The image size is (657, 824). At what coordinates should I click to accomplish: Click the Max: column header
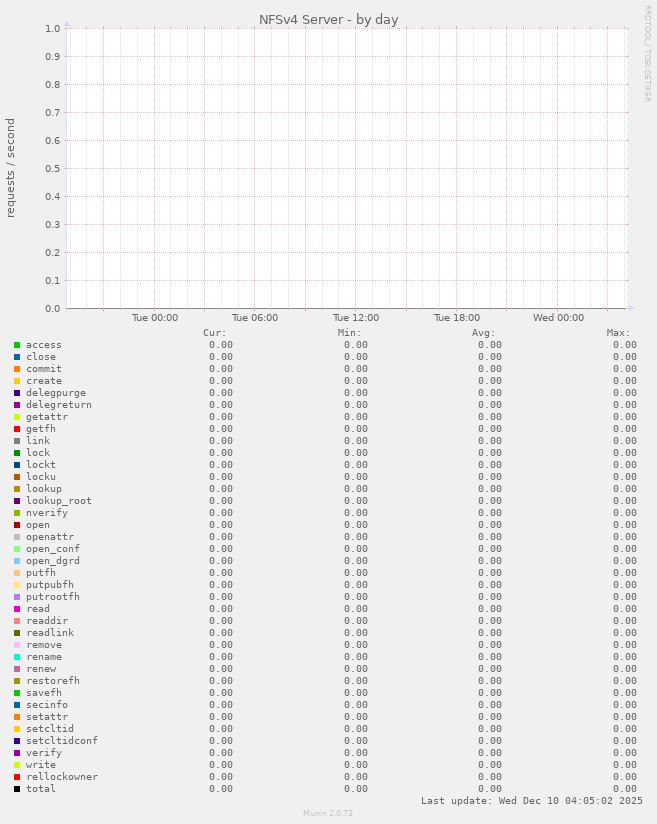click(618, 333)
